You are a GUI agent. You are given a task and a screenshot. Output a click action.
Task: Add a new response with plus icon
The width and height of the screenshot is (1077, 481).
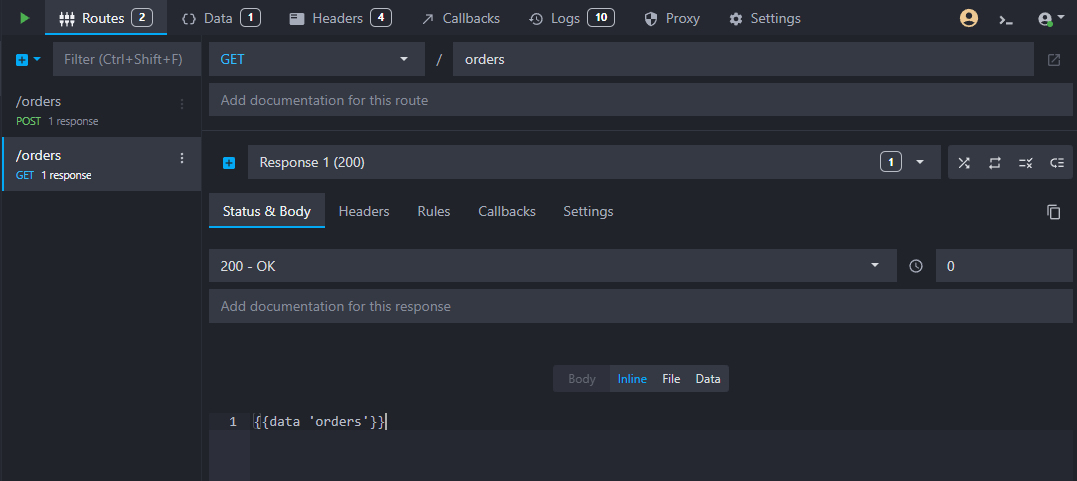pyautogui.click(x=228, y=163)
